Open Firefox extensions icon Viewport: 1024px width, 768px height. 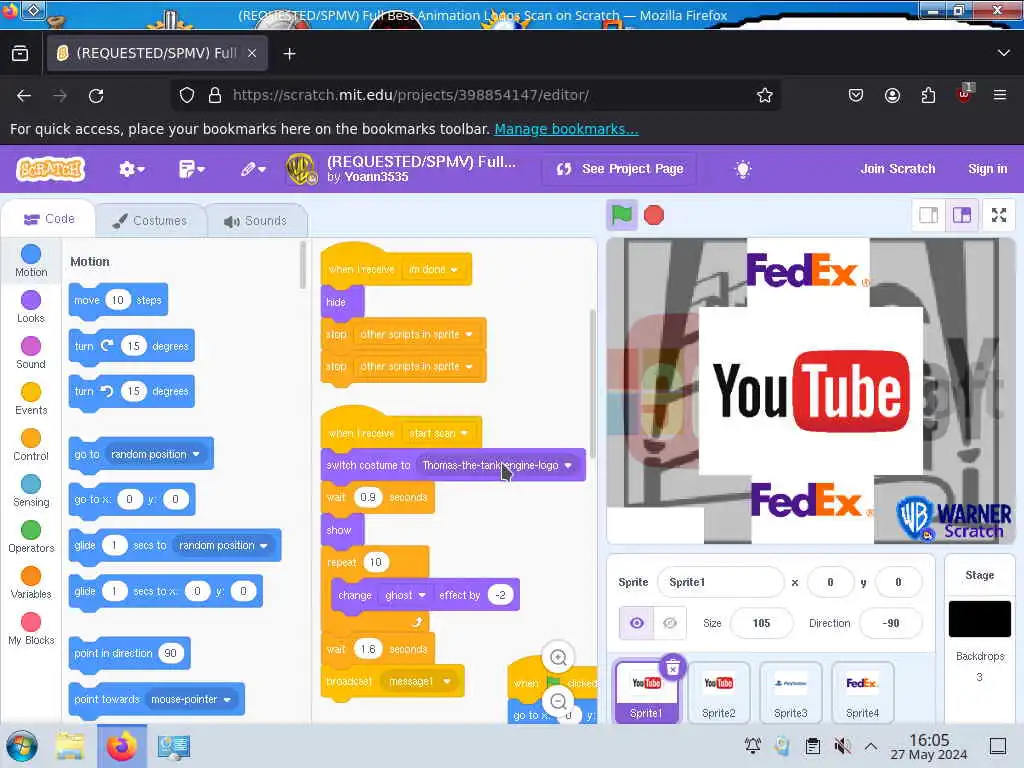(928, 95)
